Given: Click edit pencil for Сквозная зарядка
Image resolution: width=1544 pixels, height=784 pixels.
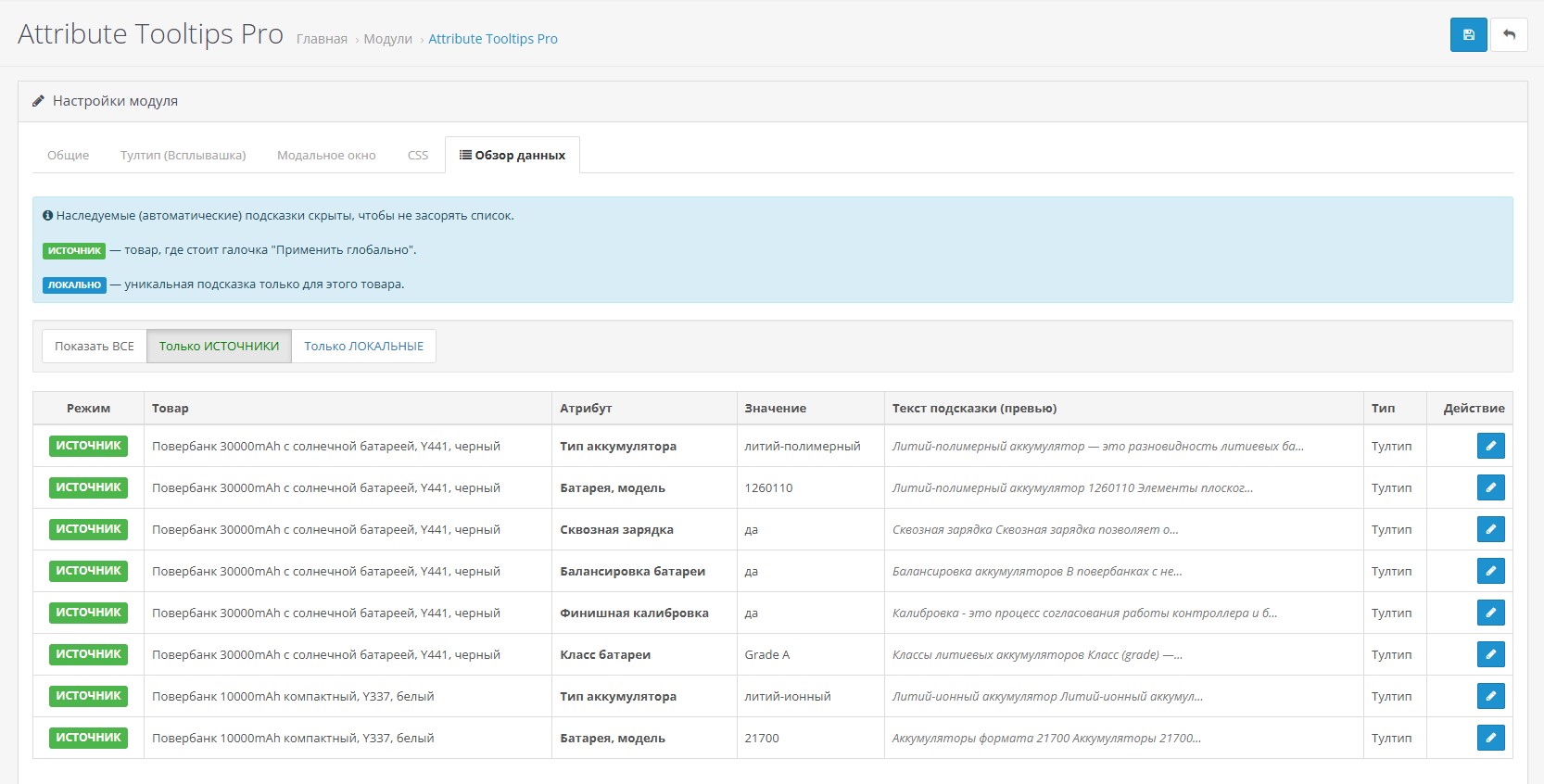Looking at the screenshot, I should point(1490,529).
